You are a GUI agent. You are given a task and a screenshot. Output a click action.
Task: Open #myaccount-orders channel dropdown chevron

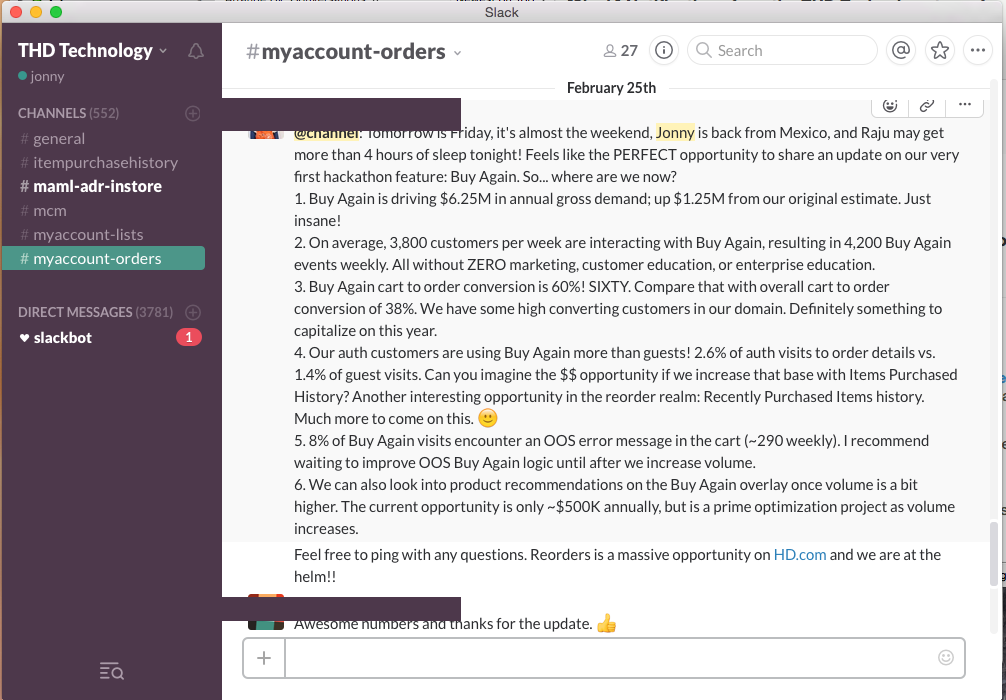(x=457, y=53)
